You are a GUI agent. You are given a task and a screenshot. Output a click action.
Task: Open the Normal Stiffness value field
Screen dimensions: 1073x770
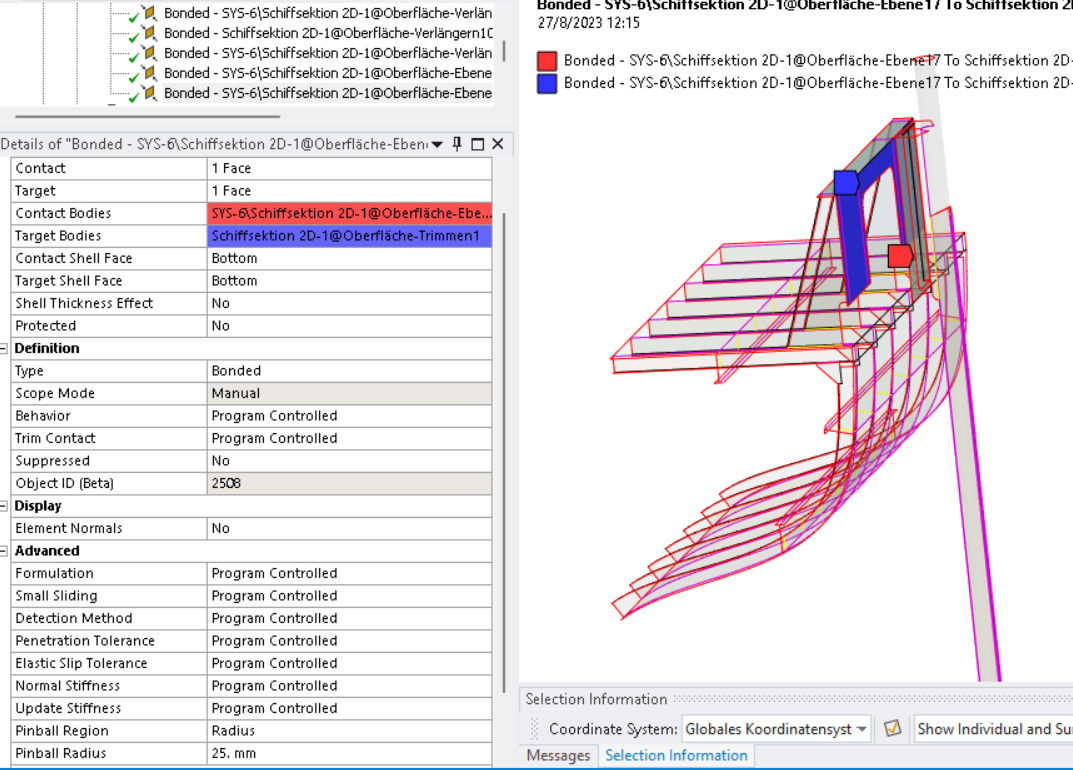pos(350,686)
